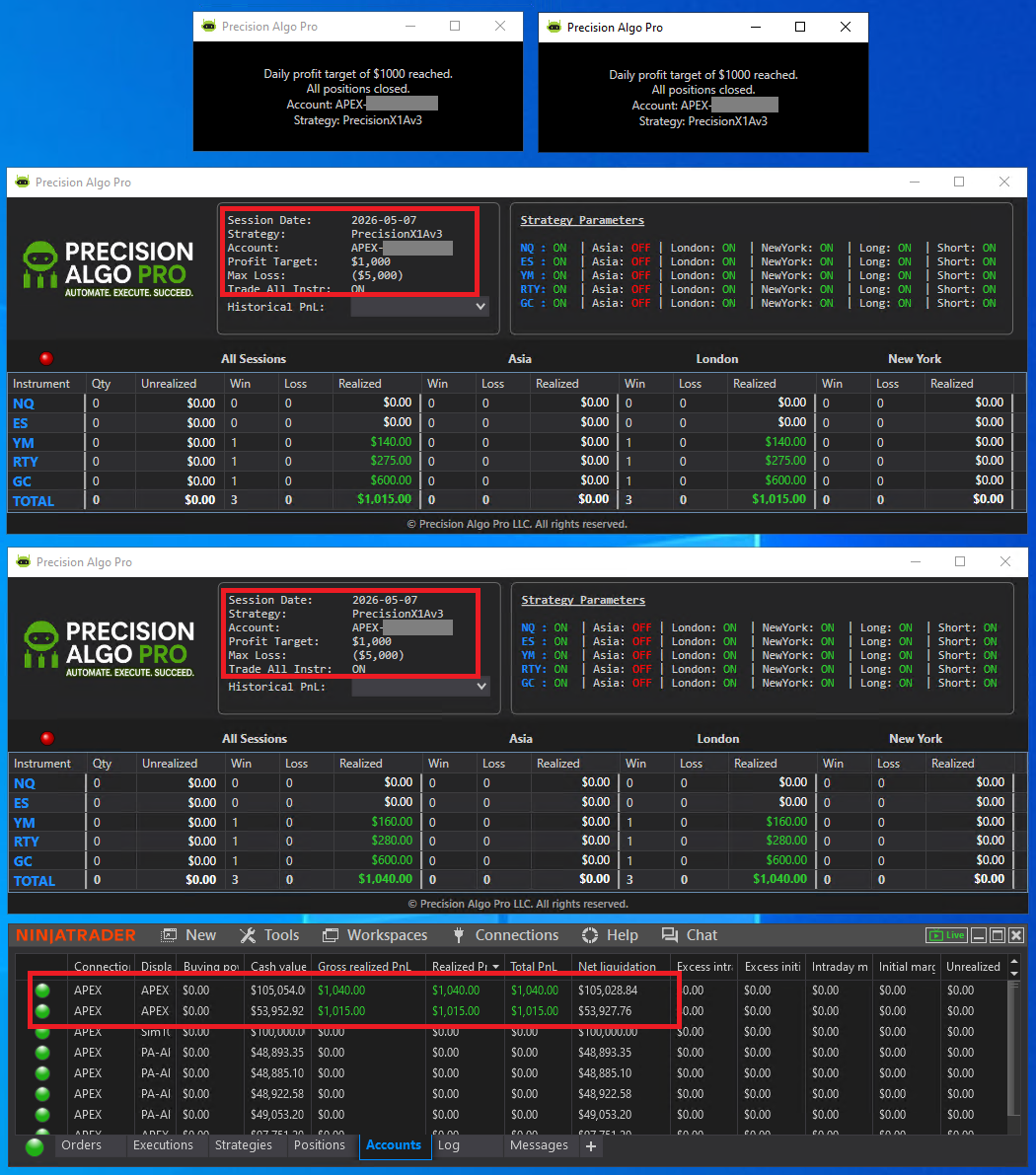Click the green connection status orb beside Orders tab

pos(35,1146)
